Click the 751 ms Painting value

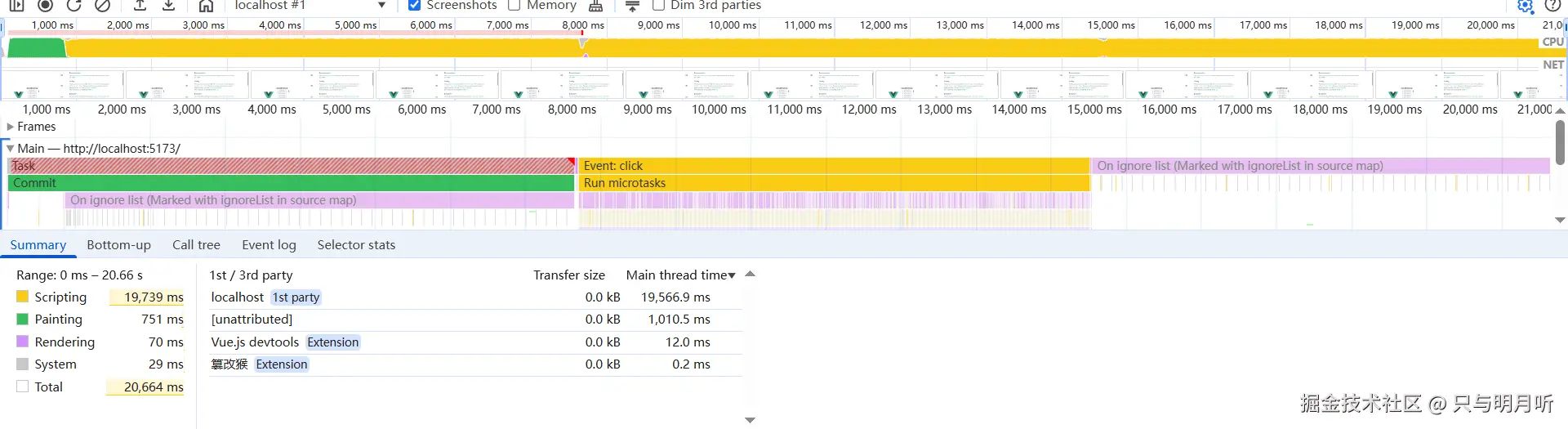pos(163,320)
